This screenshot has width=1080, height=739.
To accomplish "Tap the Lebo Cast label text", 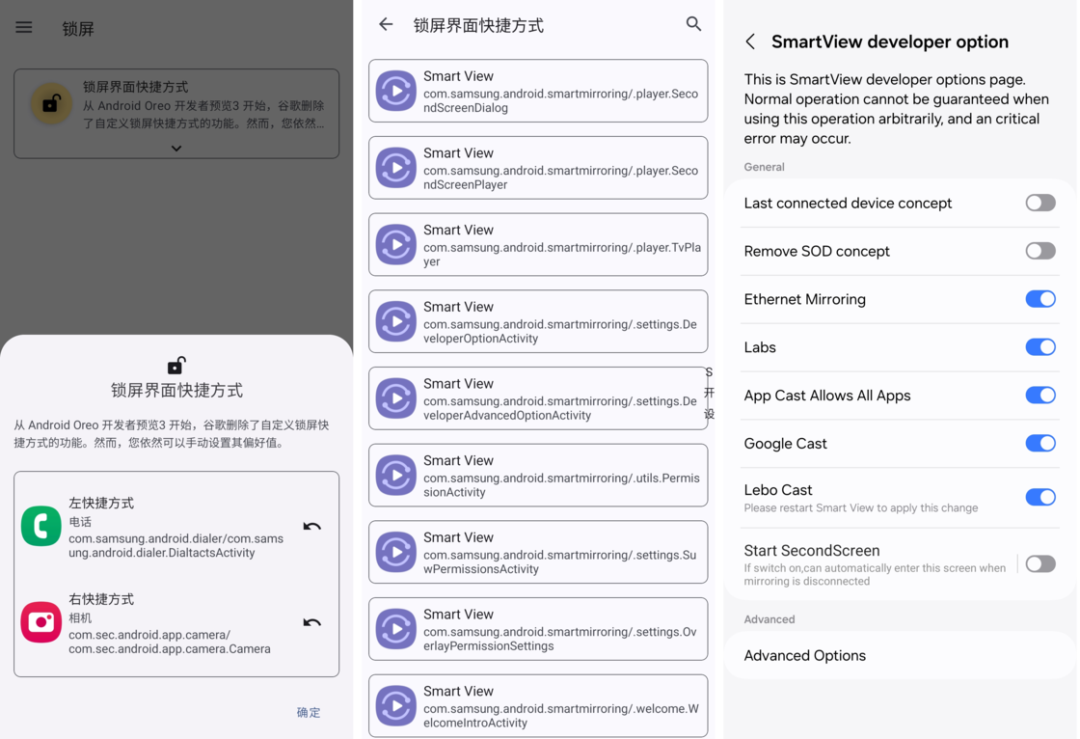I will click(778, 490).
